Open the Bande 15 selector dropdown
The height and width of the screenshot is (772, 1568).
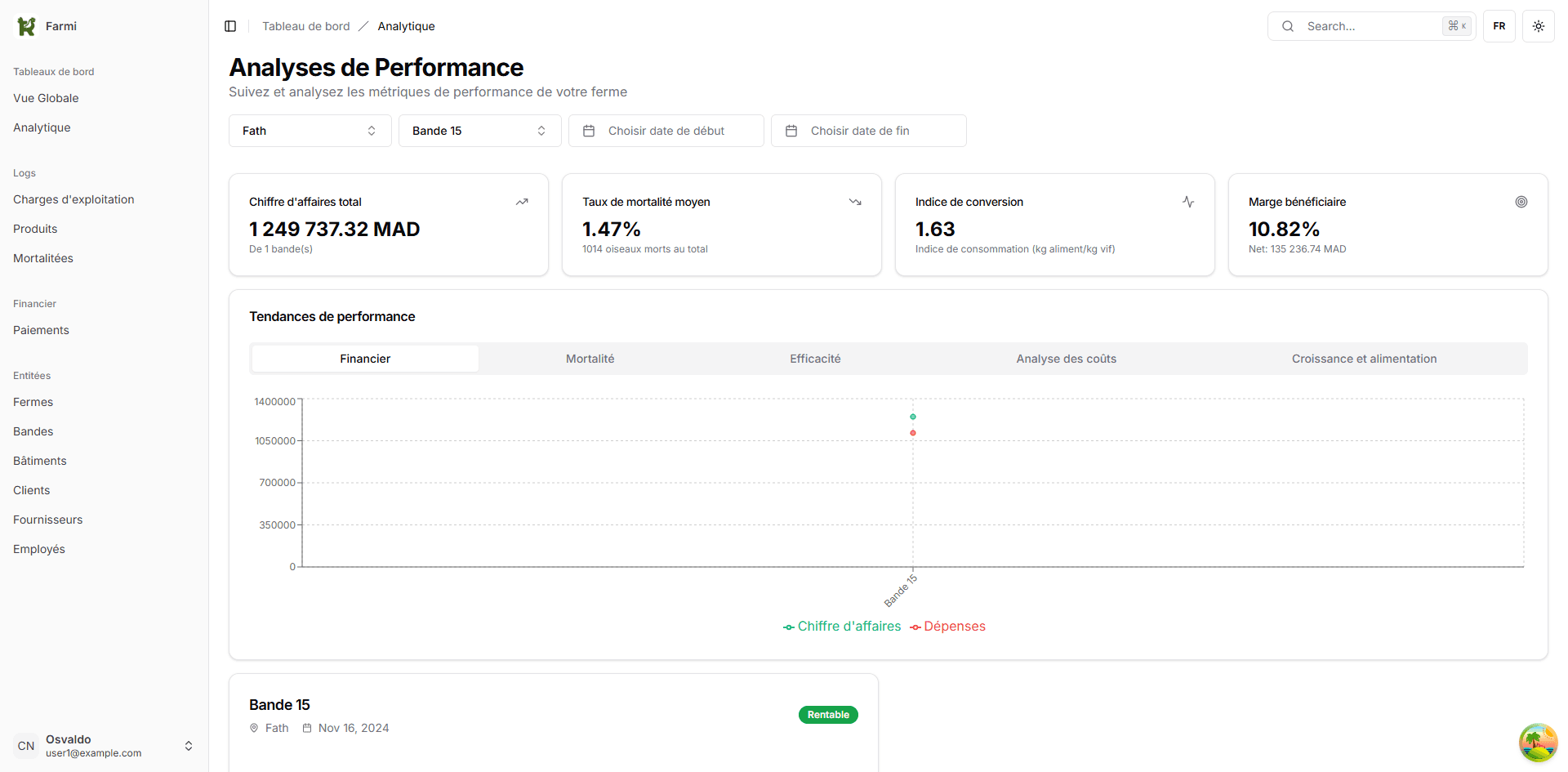click(479, 131)
